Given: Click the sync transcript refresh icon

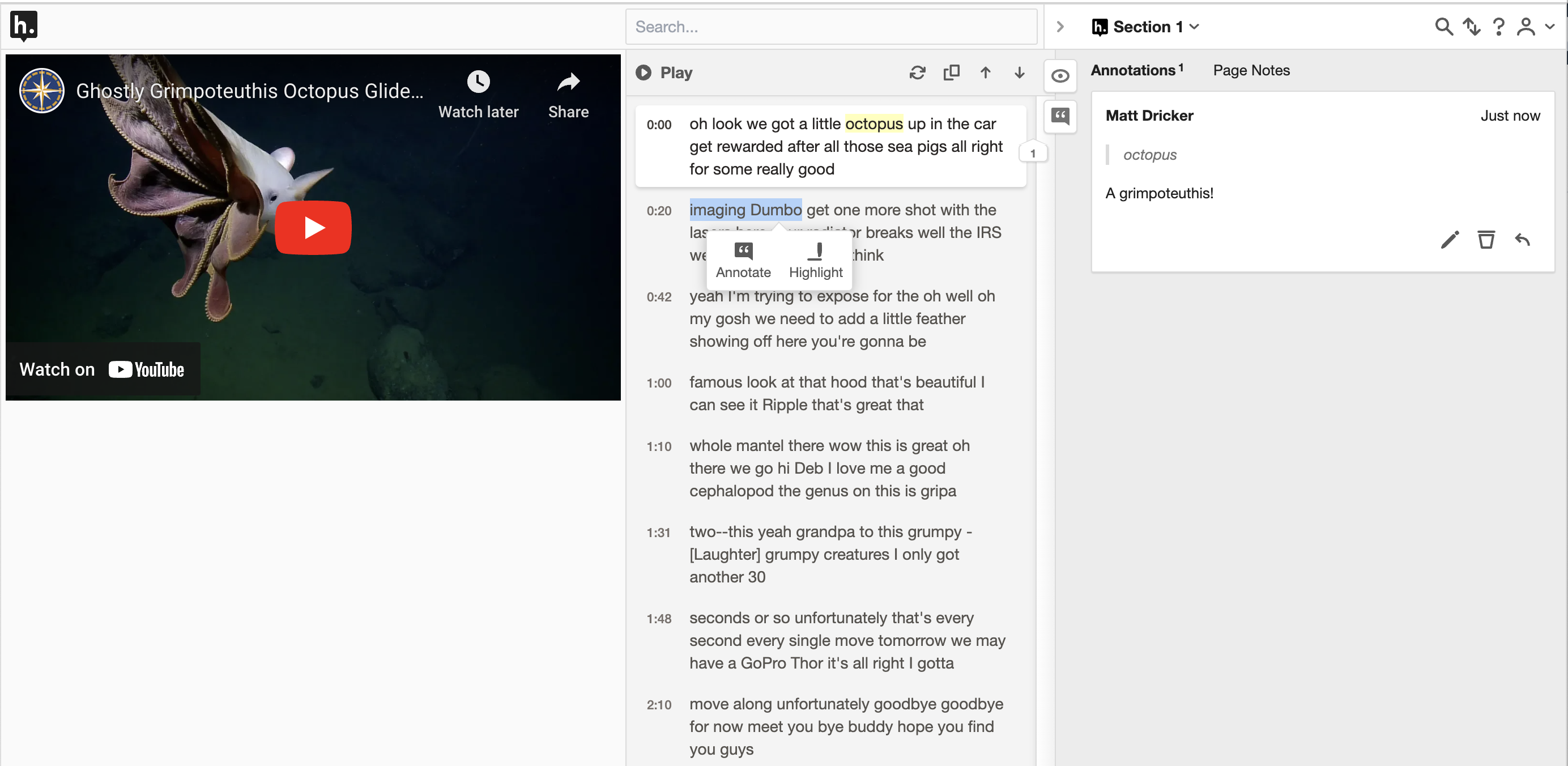Looking at the screenshot, I should click(918, 73).
